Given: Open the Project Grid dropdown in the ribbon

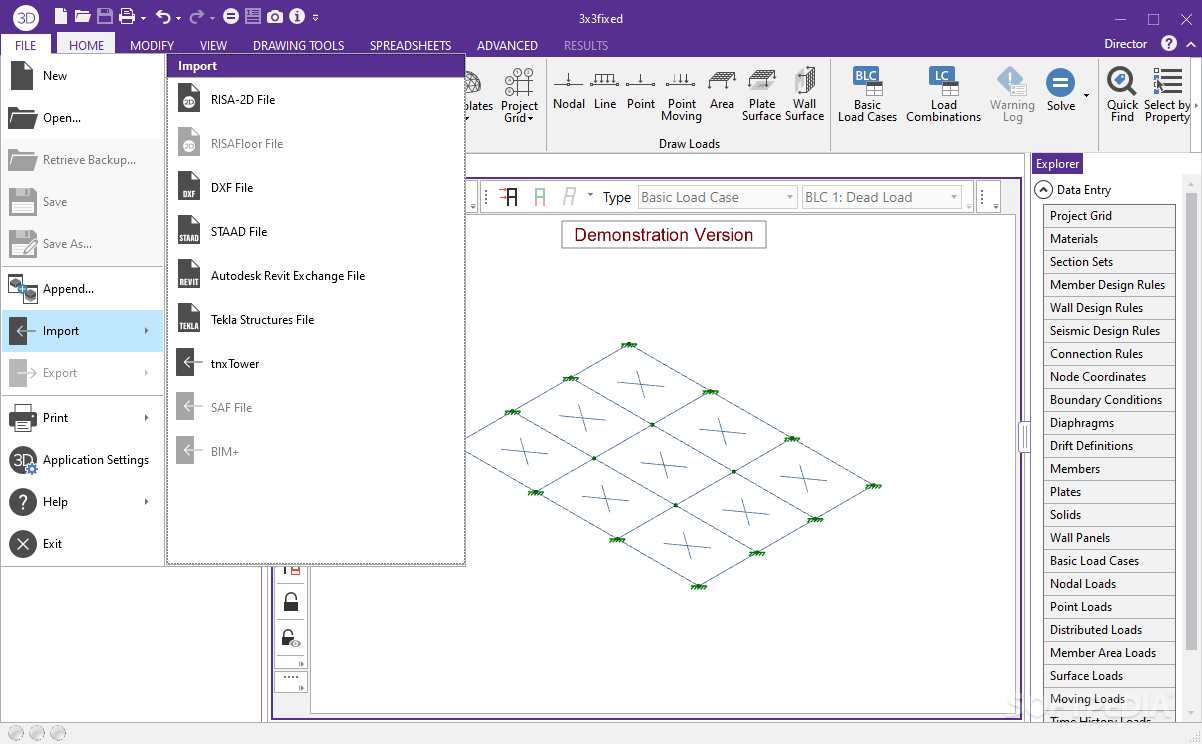Looking at the screenshot, I should click(519, 96).
